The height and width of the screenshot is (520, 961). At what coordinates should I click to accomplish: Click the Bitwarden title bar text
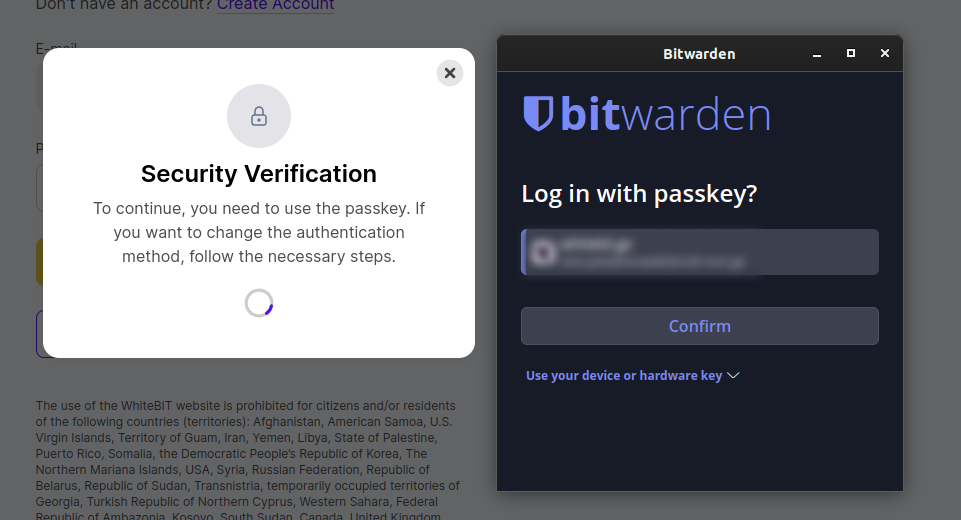[x=699, y=54]
